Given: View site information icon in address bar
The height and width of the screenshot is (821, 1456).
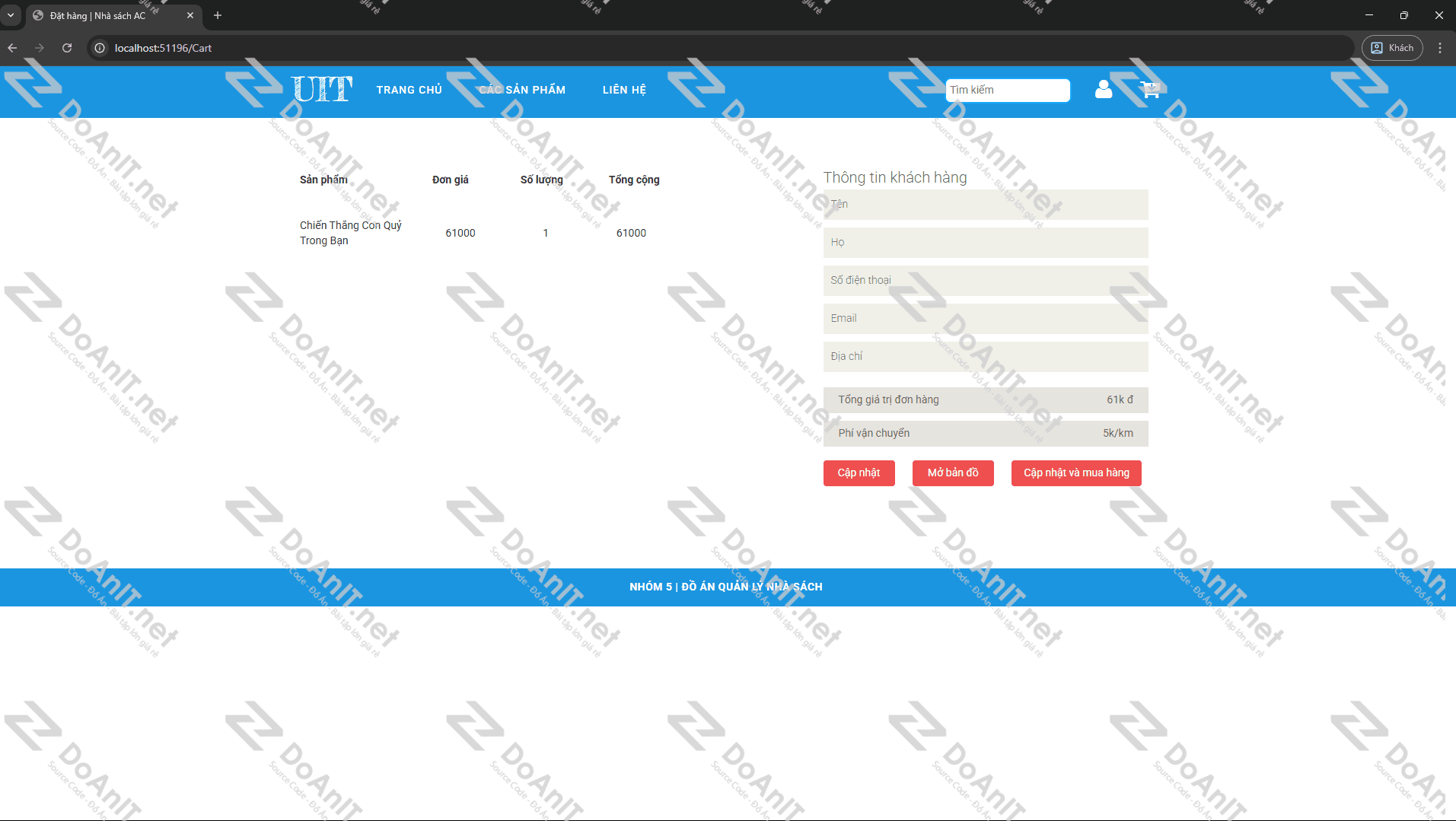Looking at the screenshot, I should [100, 48].
